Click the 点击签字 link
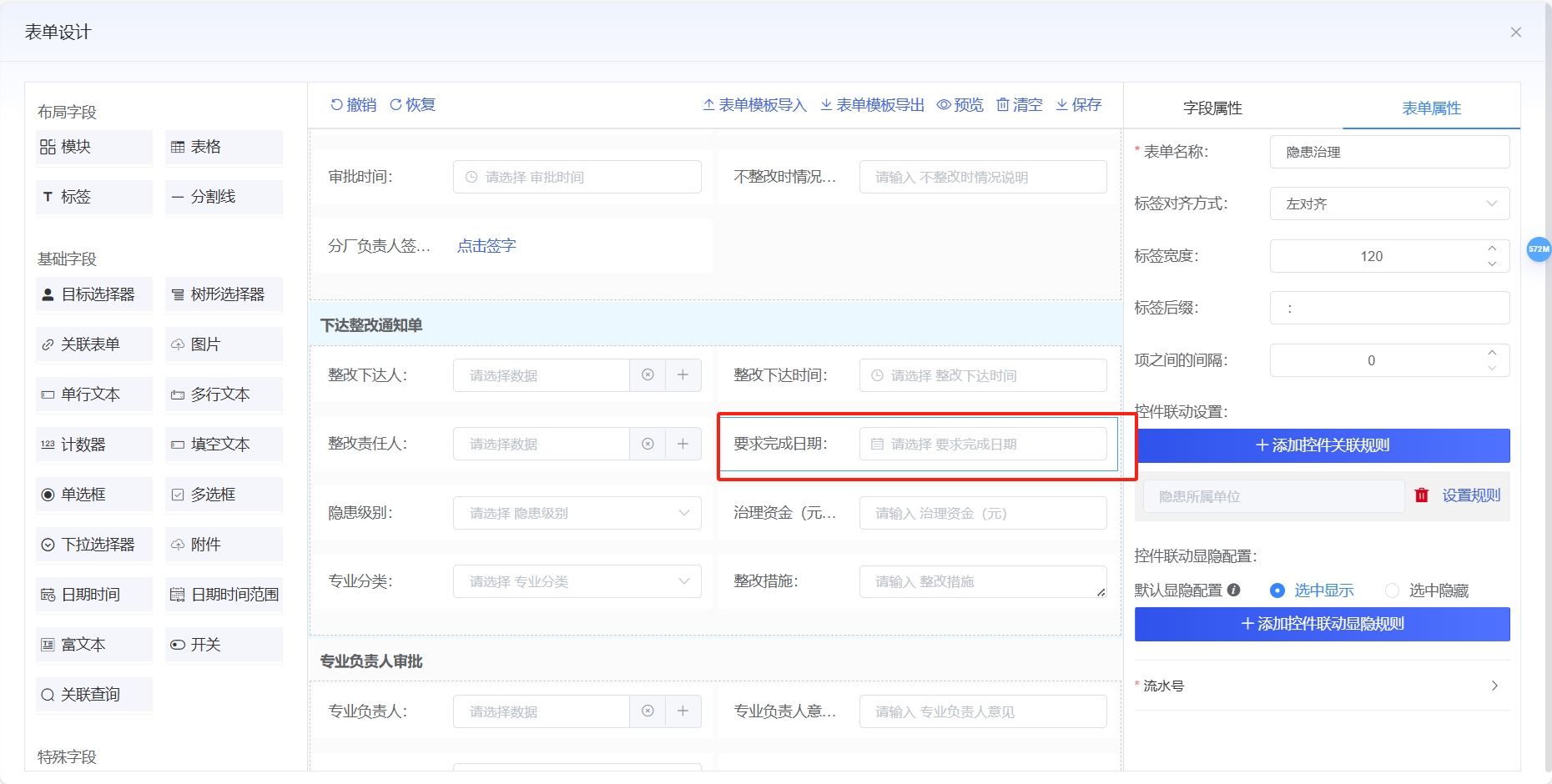The width and height of the screenshot is (1552, 784). click(487, 246)
